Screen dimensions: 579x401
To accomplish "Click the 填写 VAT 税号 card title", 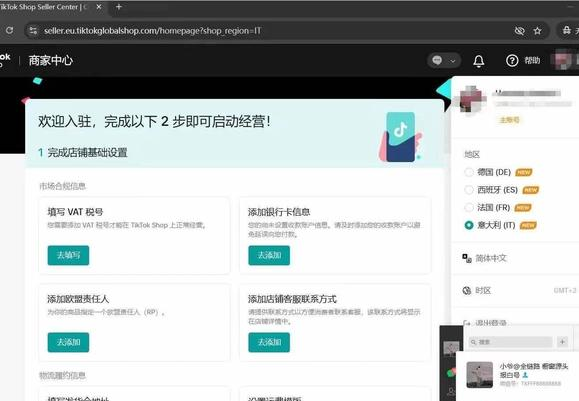I will pyautogui.click(x=75, y=212).
